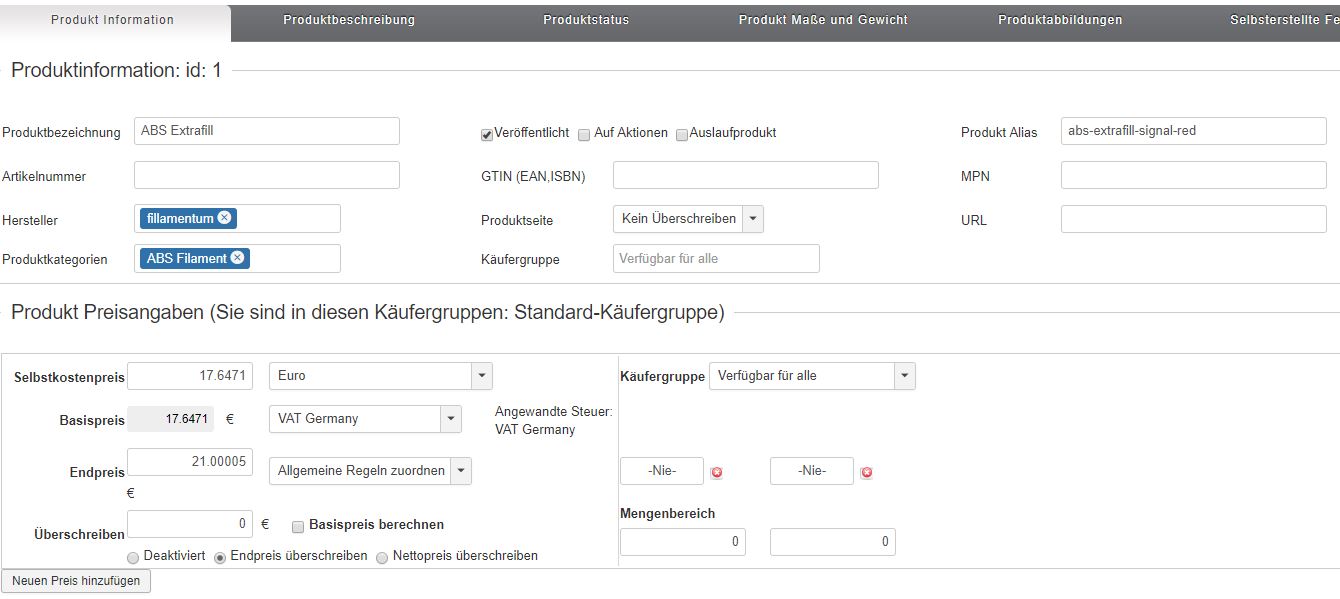Screen dimensions: 1340x599
Task: Enable Basispreis berechnen checkbox
Action: 298,526
